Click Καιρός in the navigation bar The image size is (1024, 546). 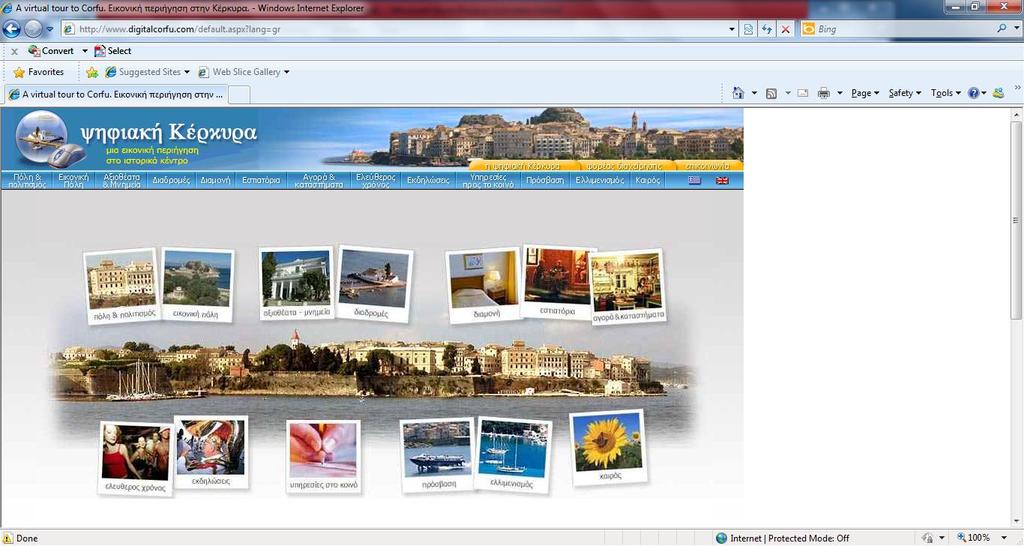click(x=648, y=180)
